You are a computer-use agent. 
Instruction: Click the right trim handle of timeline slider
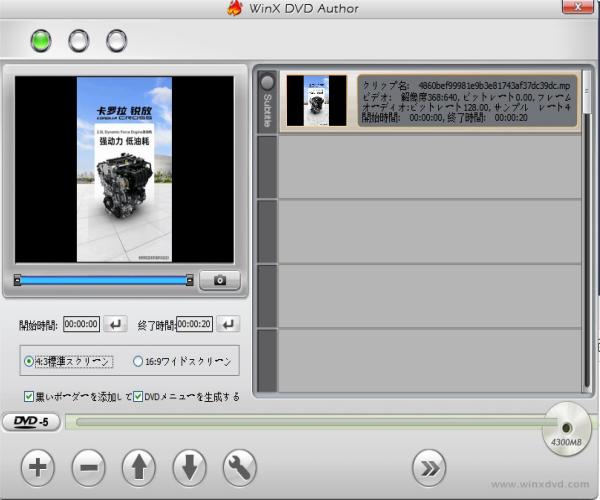[189, 280]
